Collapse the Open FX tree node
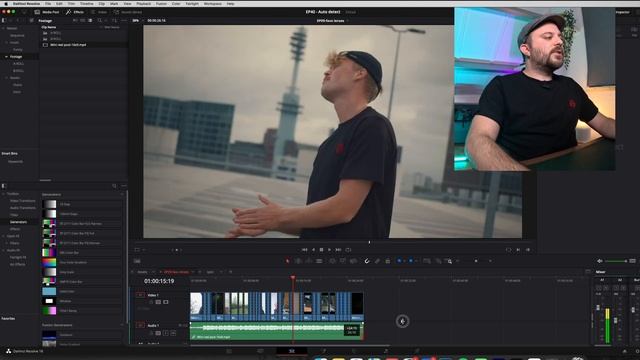Image resolution: width=640 pixels, height=360 pixels. pyautogui.click(x=4, y=236)
